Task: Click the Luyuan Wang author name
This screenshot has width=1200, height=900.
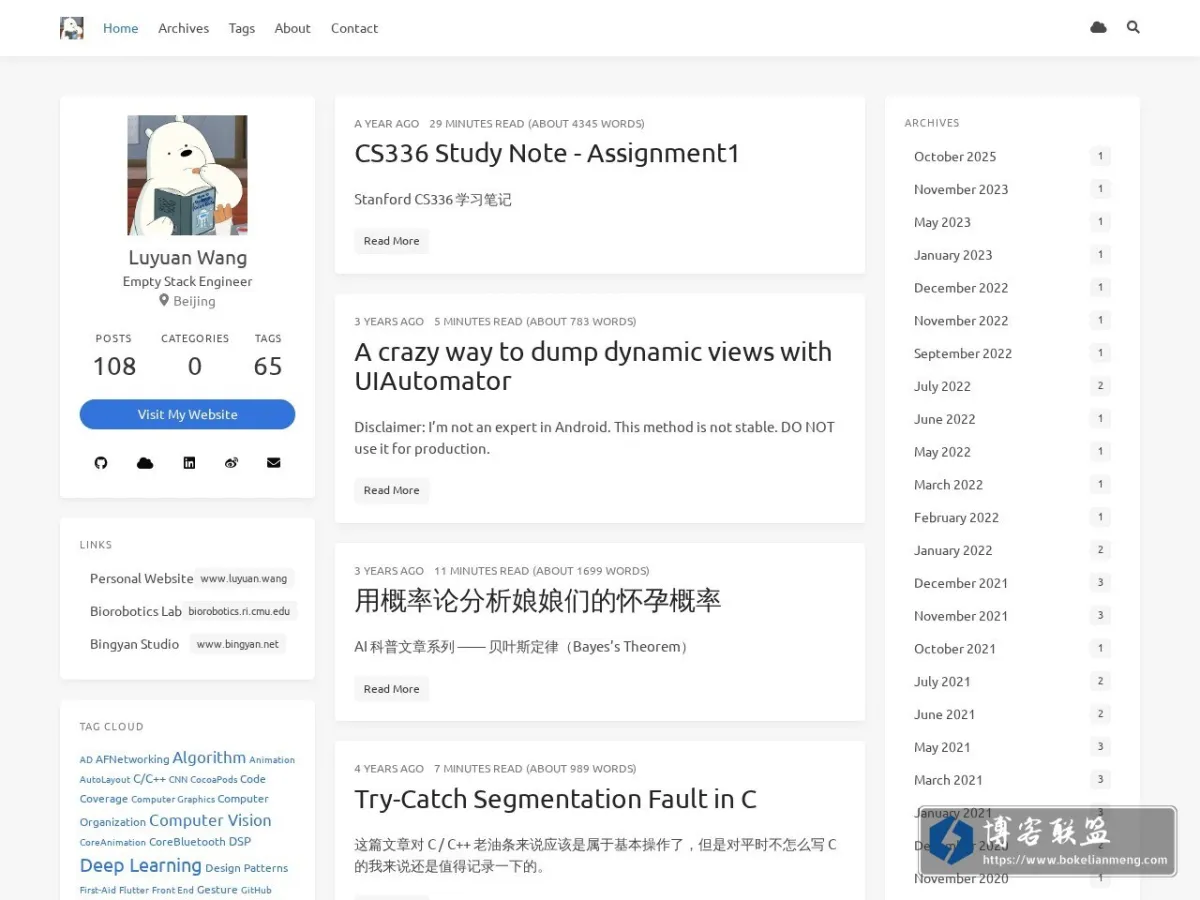Action: (x=188, y=257)
